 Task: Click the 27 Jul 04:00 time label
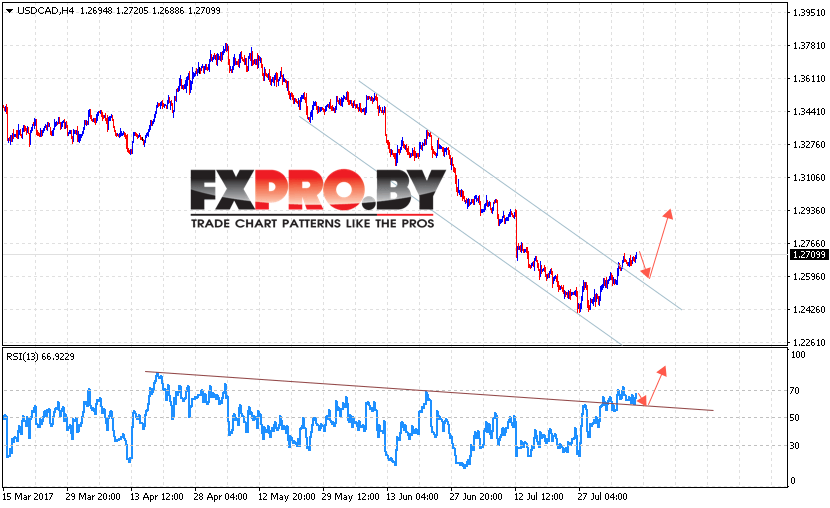602,496
